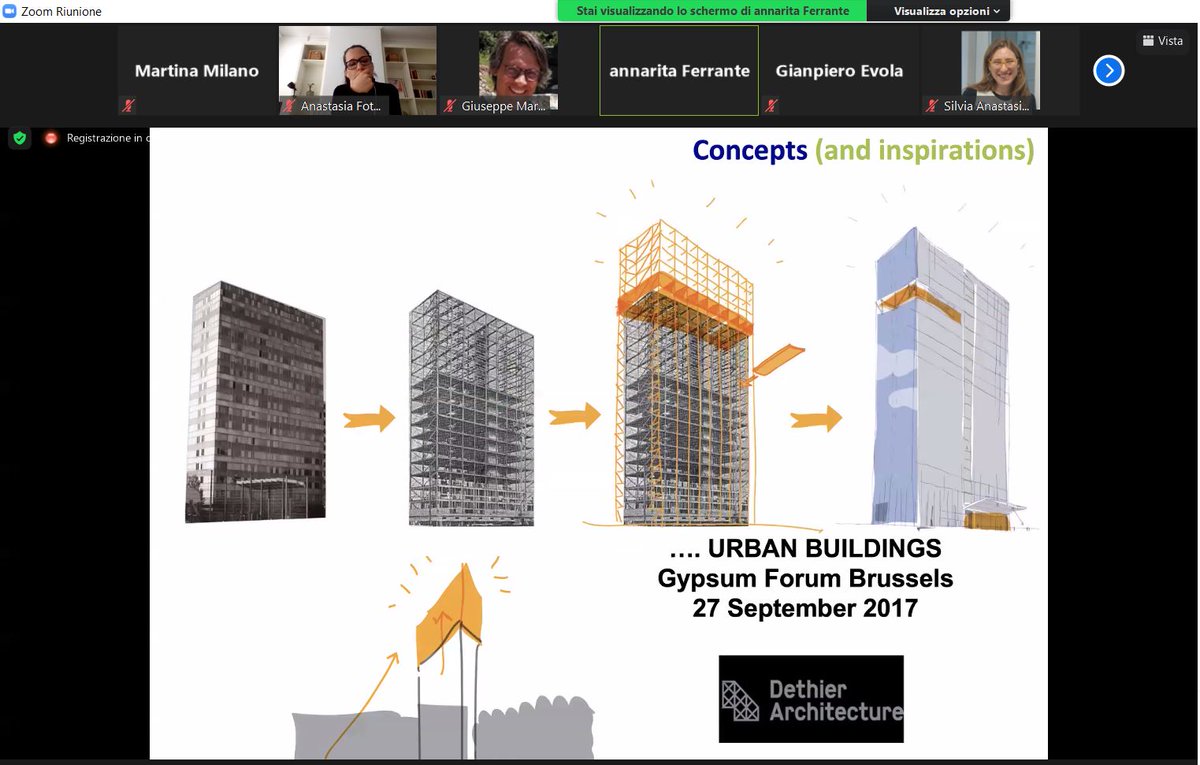Click the Zoom app icon in title bar
The width and height of the screenshot is (1200, 765).
coord(10,11)
